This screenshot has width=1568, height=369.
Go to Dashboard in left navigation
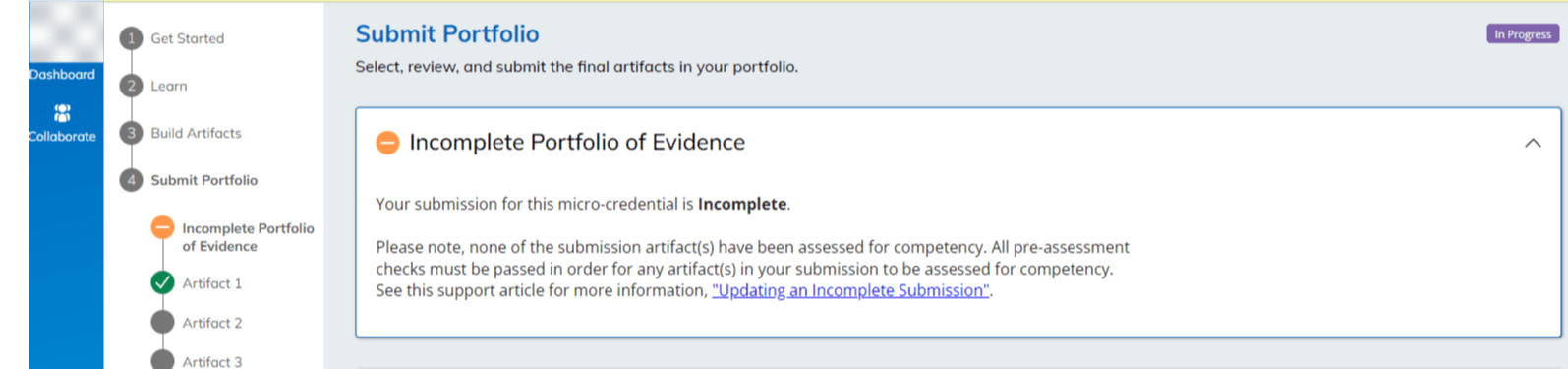[x=62, y=75]
